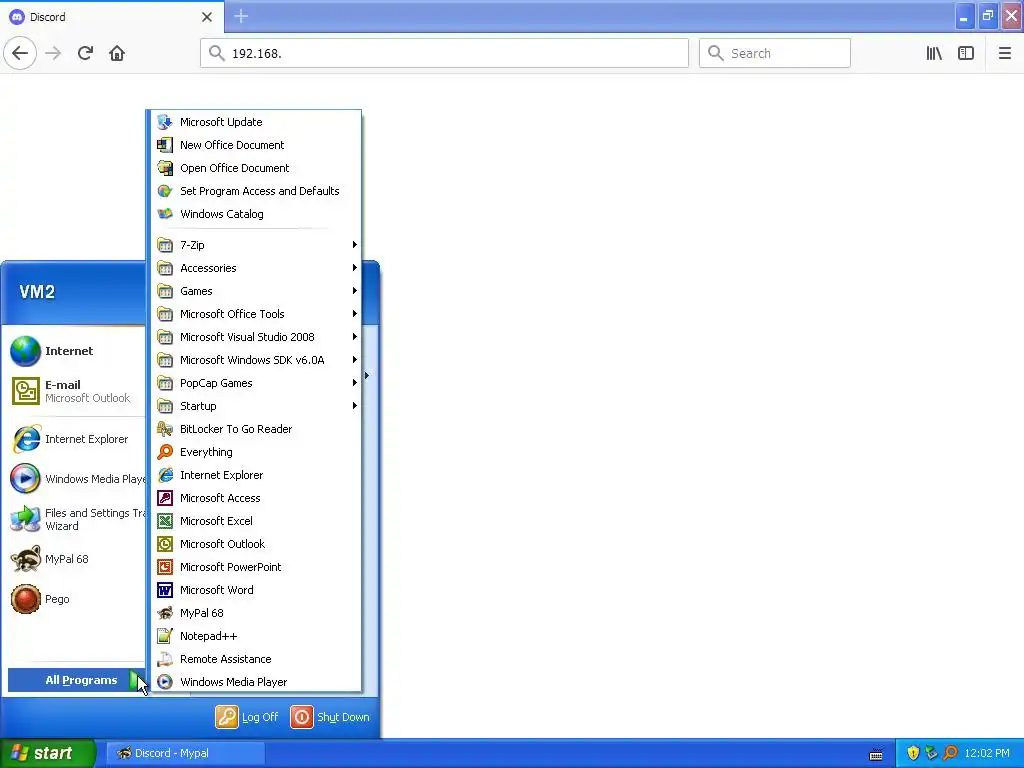Click the taskbar clock showing 12:02 PM

pyautogui.click(x=987, y=753)
